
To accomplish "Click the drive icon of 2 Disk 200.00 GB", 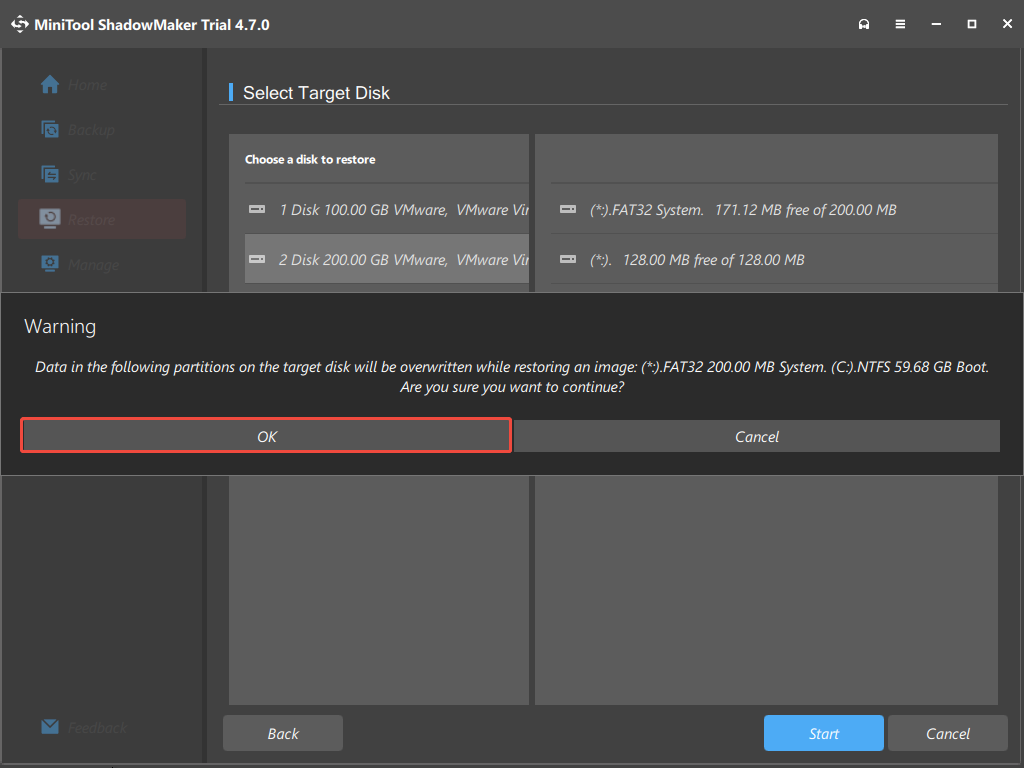I will click(257, 259).
